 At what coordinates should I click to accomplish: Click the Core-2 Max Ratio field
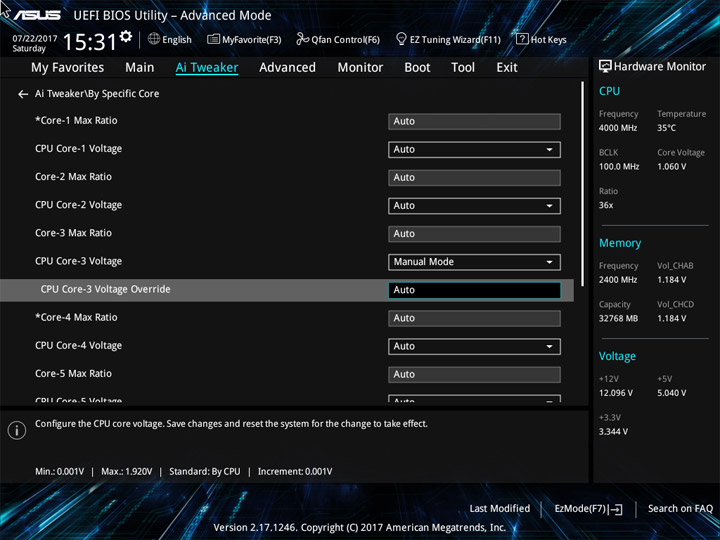(474, 178)
